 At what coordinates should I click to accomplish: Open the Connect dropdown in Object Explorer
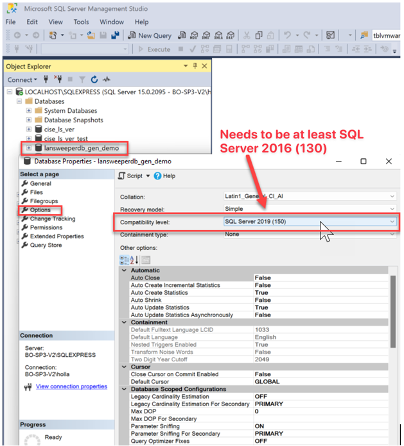coord(22,80)
